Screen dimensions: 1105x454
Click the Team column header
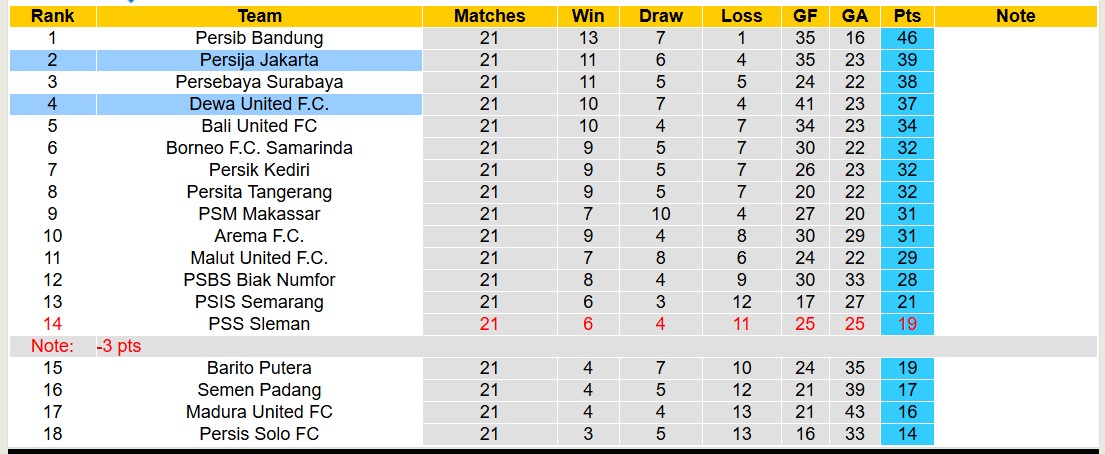(259, 16)
